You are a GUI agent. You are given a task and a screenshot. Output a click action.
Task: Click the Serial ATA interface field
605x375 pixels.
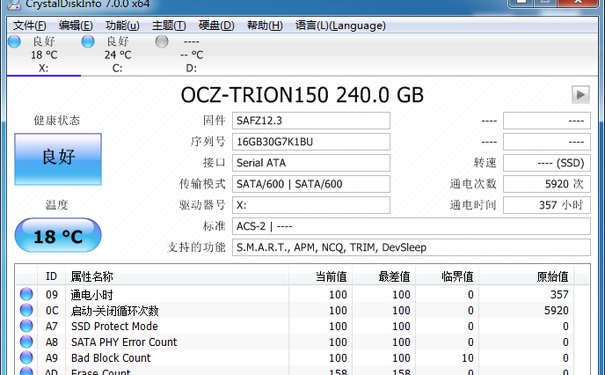(x=311, y=163)
